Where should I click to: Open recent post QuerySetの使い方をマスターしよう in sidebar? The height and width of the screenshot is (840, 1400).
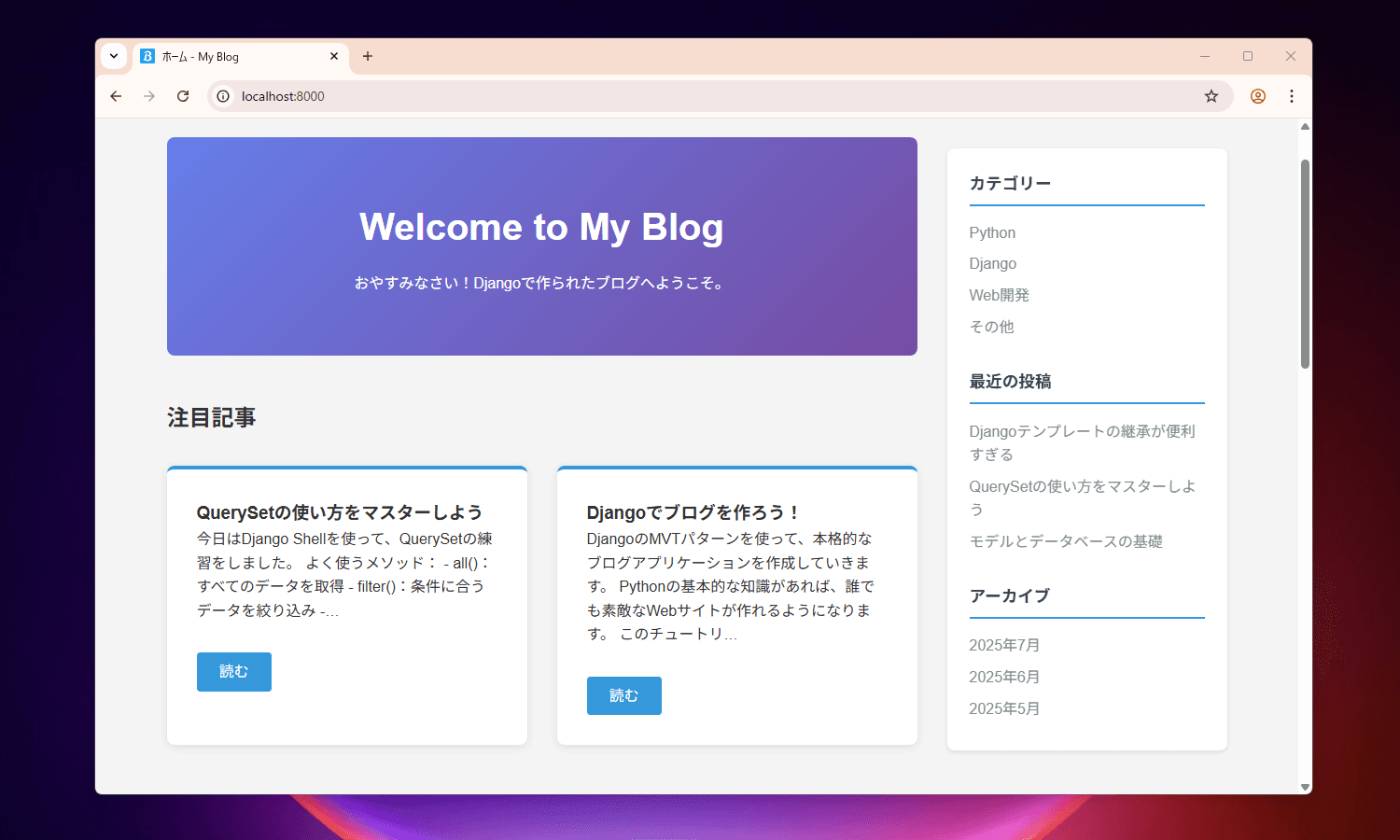1083,497
